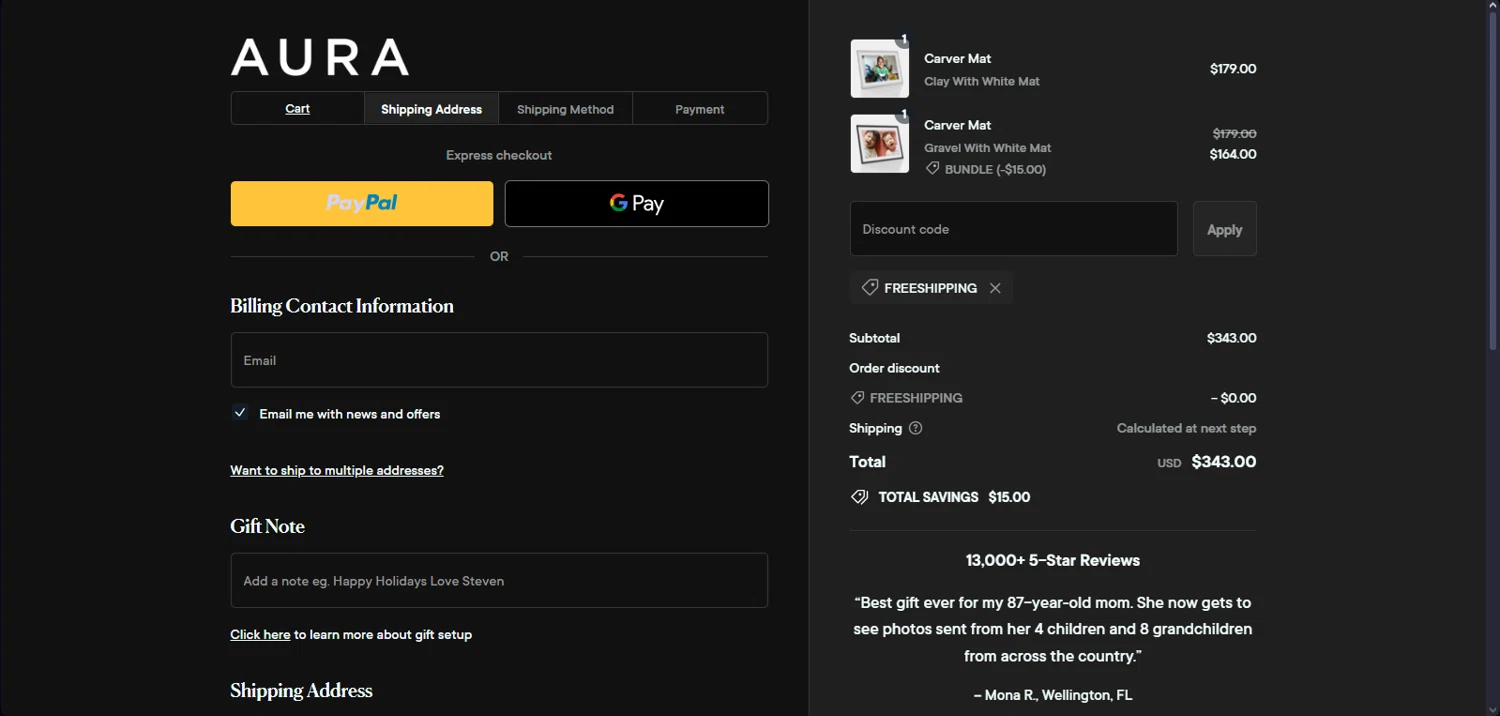Screen dimensions: 1500x716
Task: Check out with PayPal
Action: [362, 203]
